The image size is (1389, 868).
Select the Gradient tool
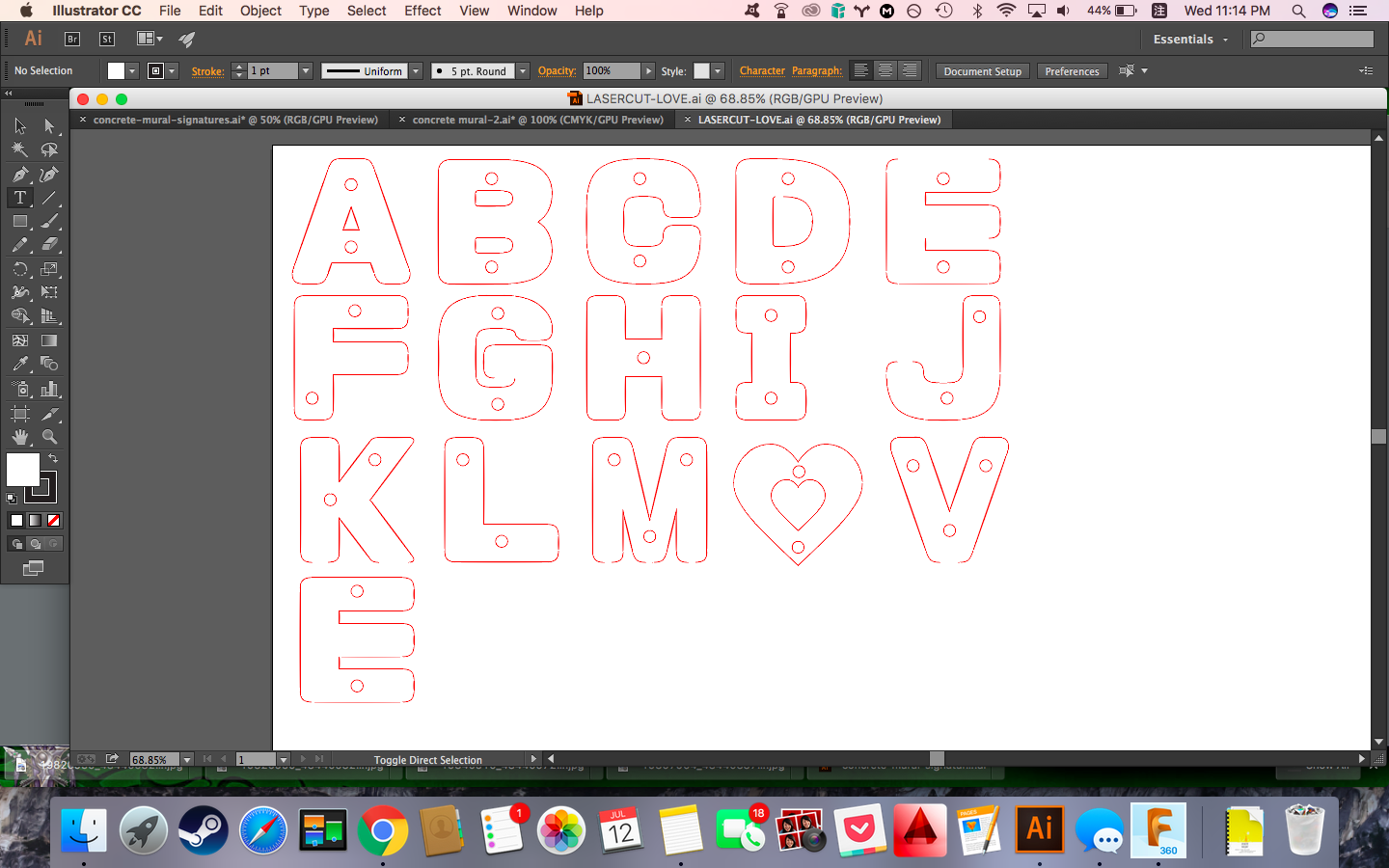[49, 340]
